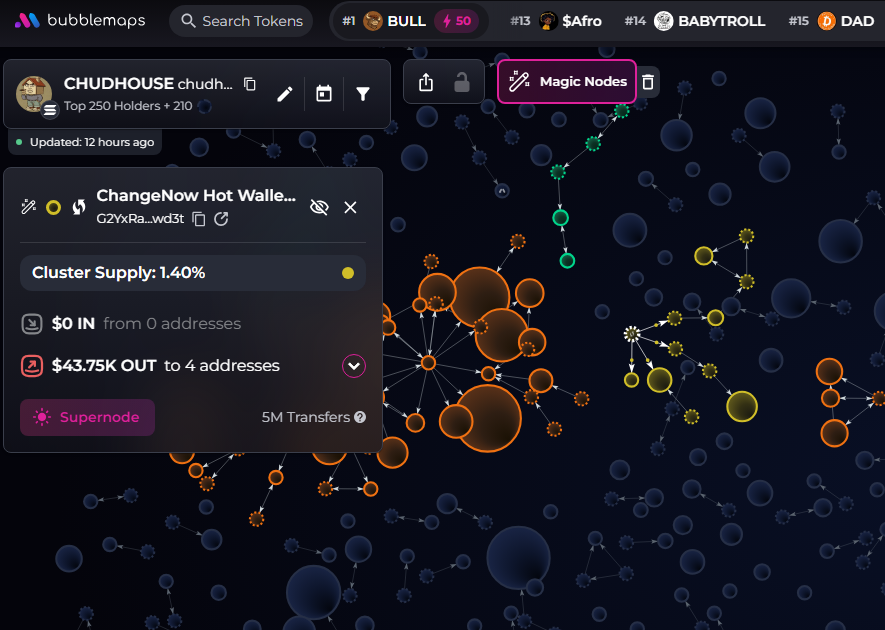Click the yellow ring cluster color icon

tap(54, 208)
